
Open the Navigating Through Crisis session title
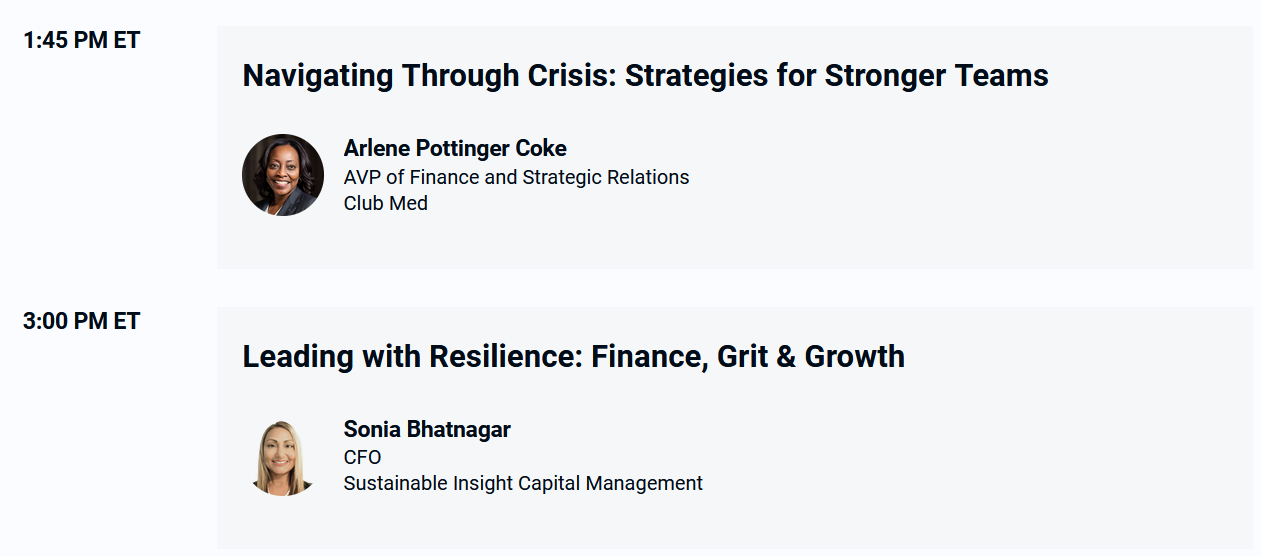point(645,75)
